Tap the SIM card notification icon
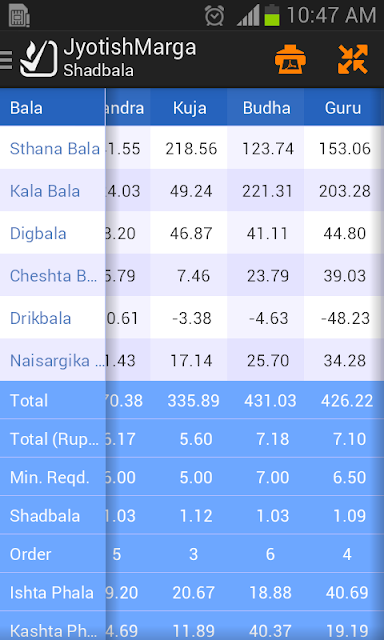Screen dimensions: 384x640 [x=19, y=16]
